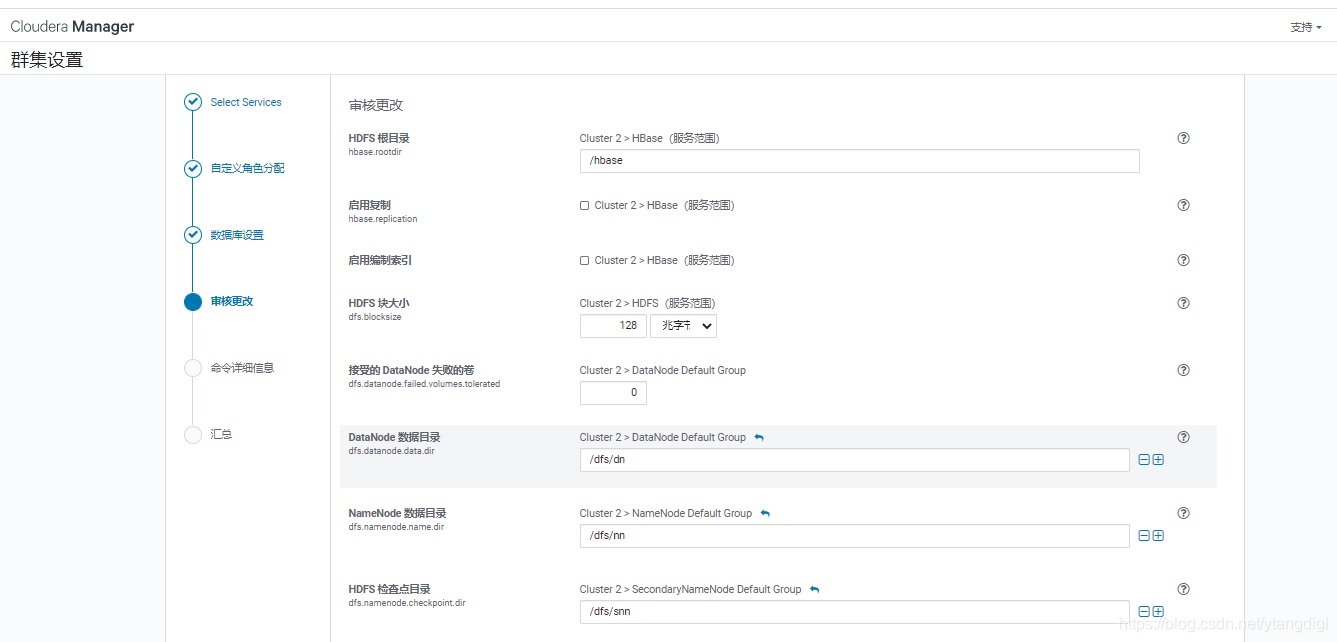Select the 审核更改 wizard step
1337x642 pixels.
pyautogui.click(x=232, y=301)
